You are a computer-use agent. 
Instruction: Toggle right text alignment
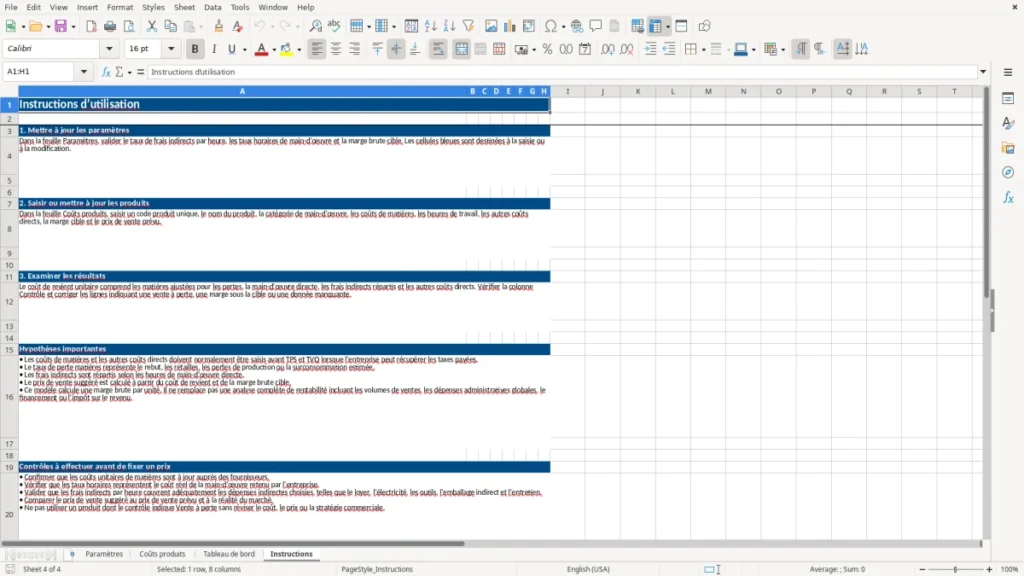click(355, 49)
